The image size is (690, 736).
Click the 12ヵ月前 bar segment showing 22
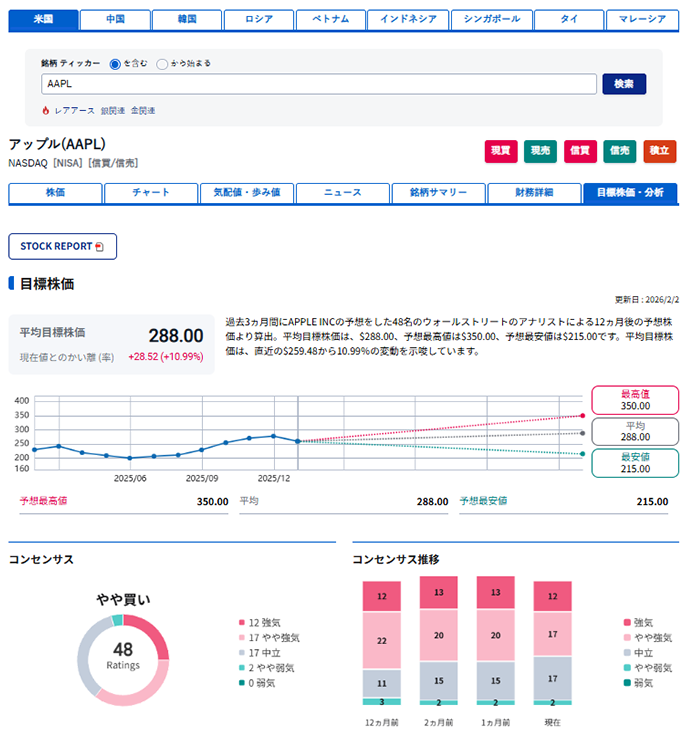click(382, 641)
